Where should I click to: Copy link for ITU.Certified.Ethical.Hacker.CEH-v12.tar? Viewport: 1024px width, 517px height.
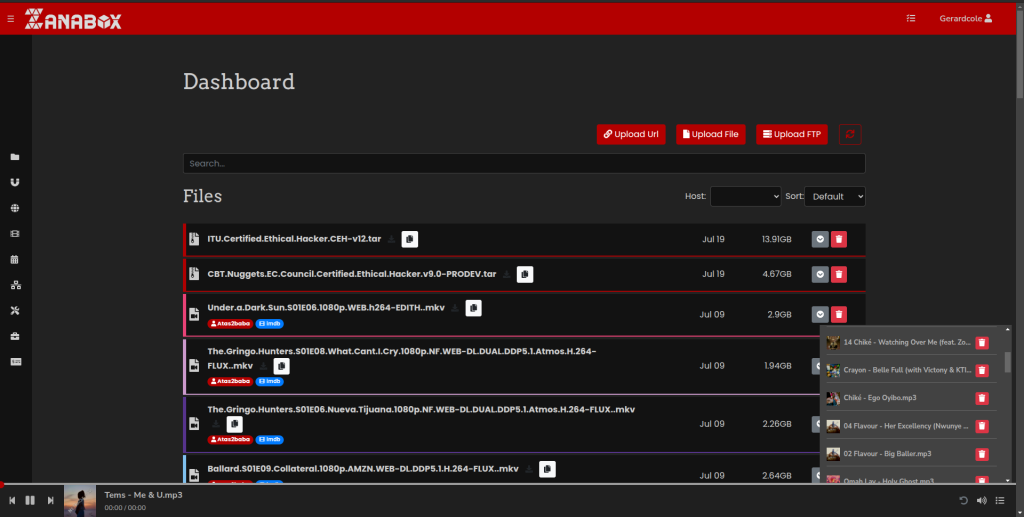(x=409, y=239)
